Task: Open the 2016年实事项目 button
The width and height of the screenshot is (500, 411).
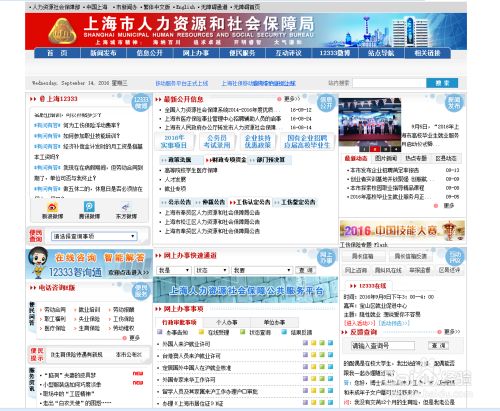Action: (174, 142)
